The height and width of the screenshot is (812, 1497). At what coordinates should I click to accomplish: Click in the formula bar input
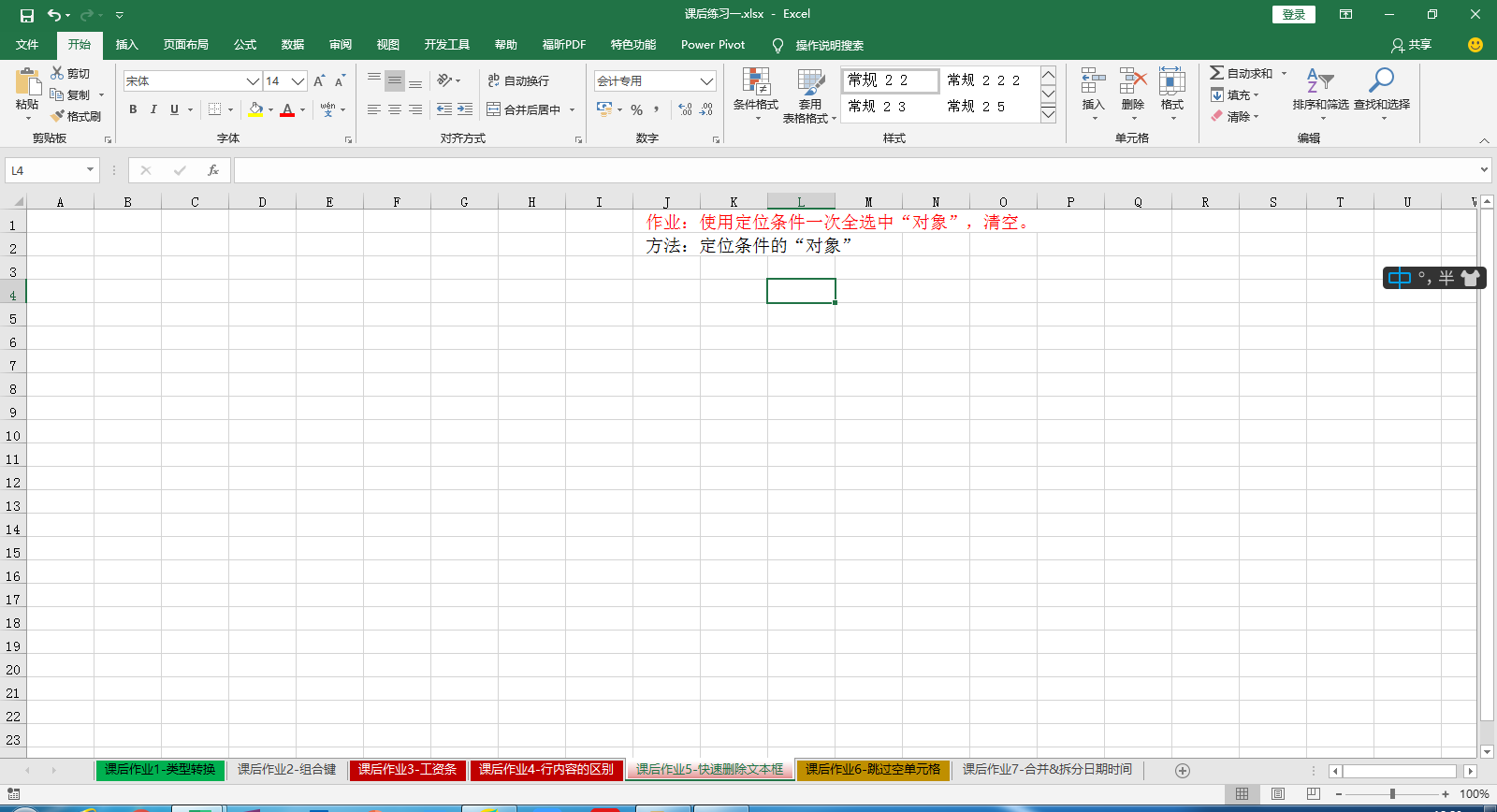856,170
